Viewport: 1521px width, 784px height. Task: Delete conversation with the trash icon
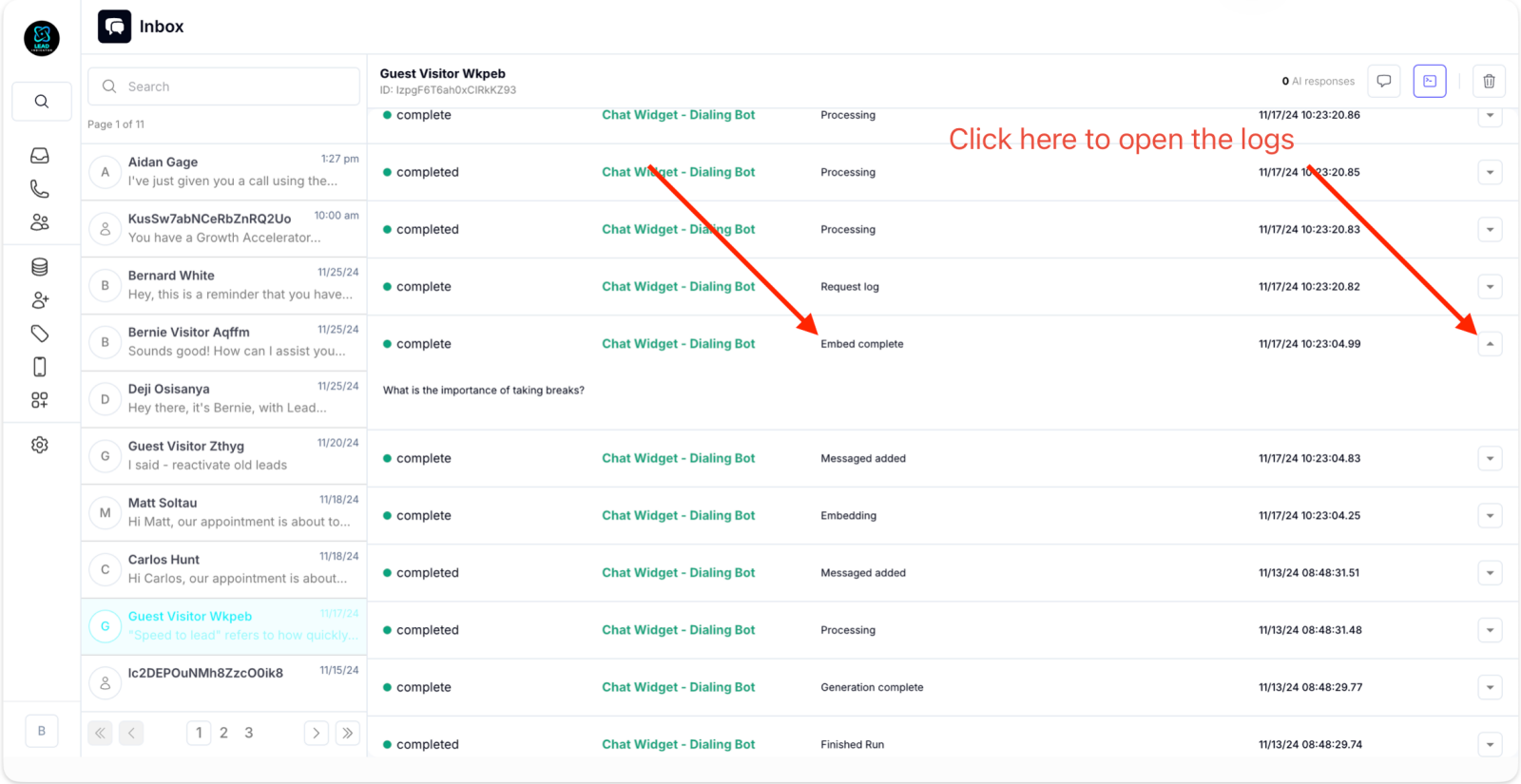tap(1489, 82)
